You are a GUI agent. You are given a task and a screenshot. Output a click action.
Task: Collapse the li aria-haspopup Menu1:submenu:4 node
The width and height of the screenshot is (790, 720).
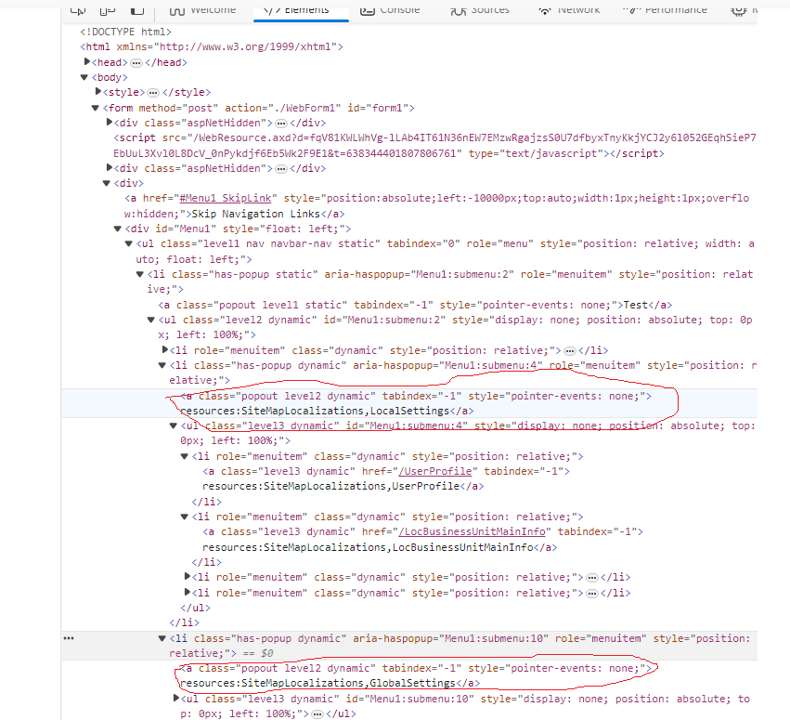tap(162, 365)
